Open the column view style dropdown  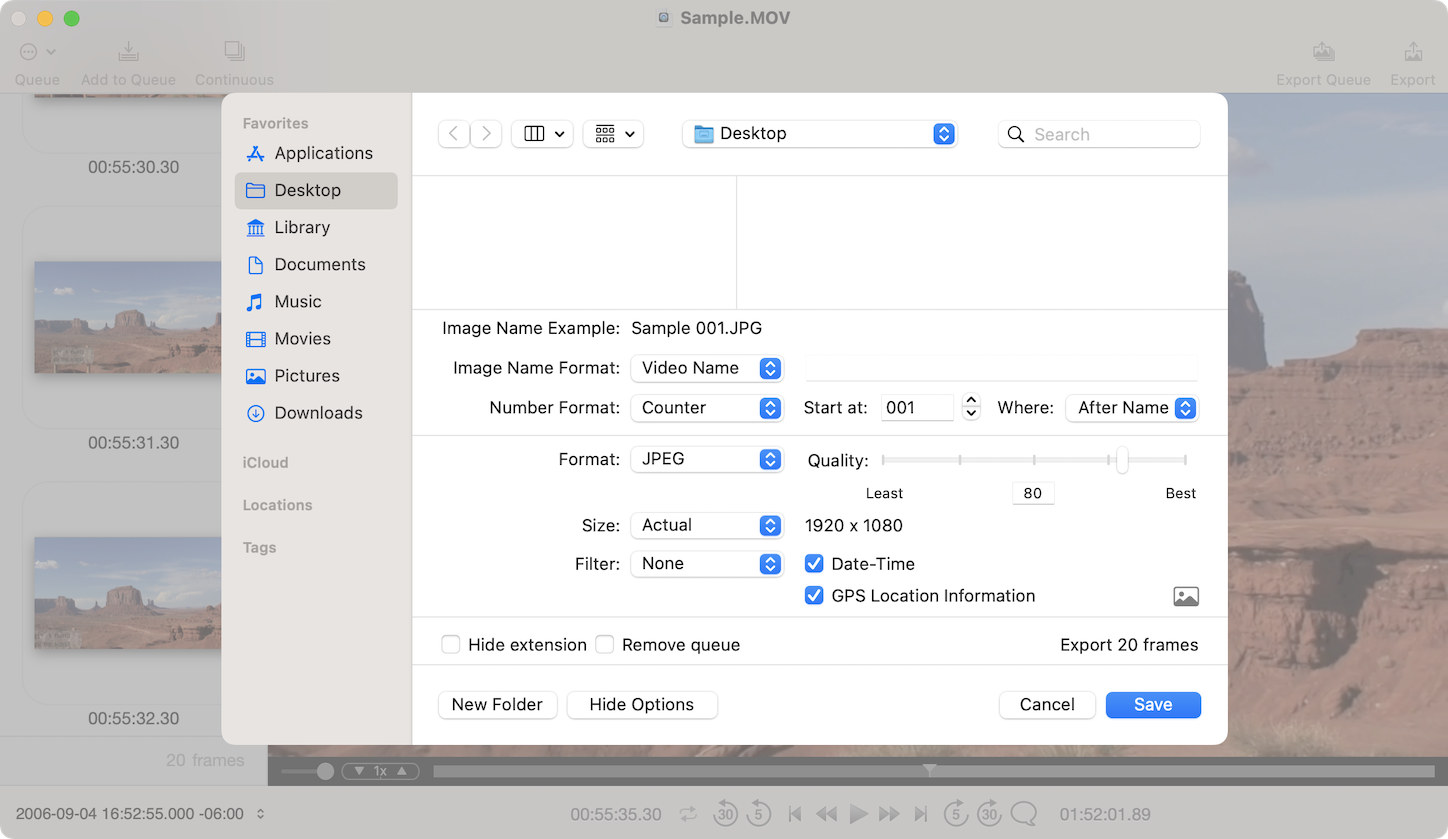pyautogui.click(x=542, y=134)
